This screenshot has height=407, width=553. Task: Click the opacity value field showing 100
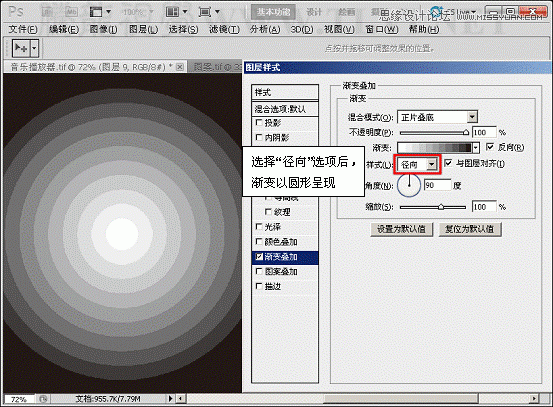tap(484, 132)
